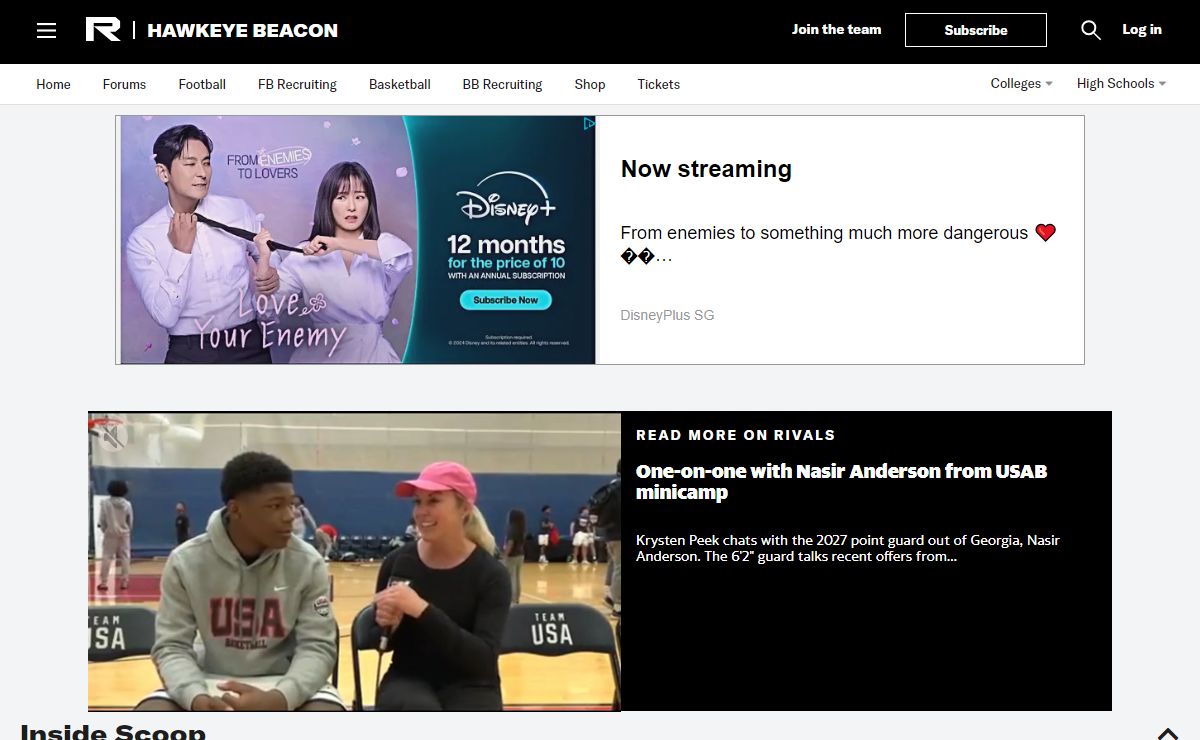Click Read More on Rivals label
1200x740 pixels.
(735, 435)
